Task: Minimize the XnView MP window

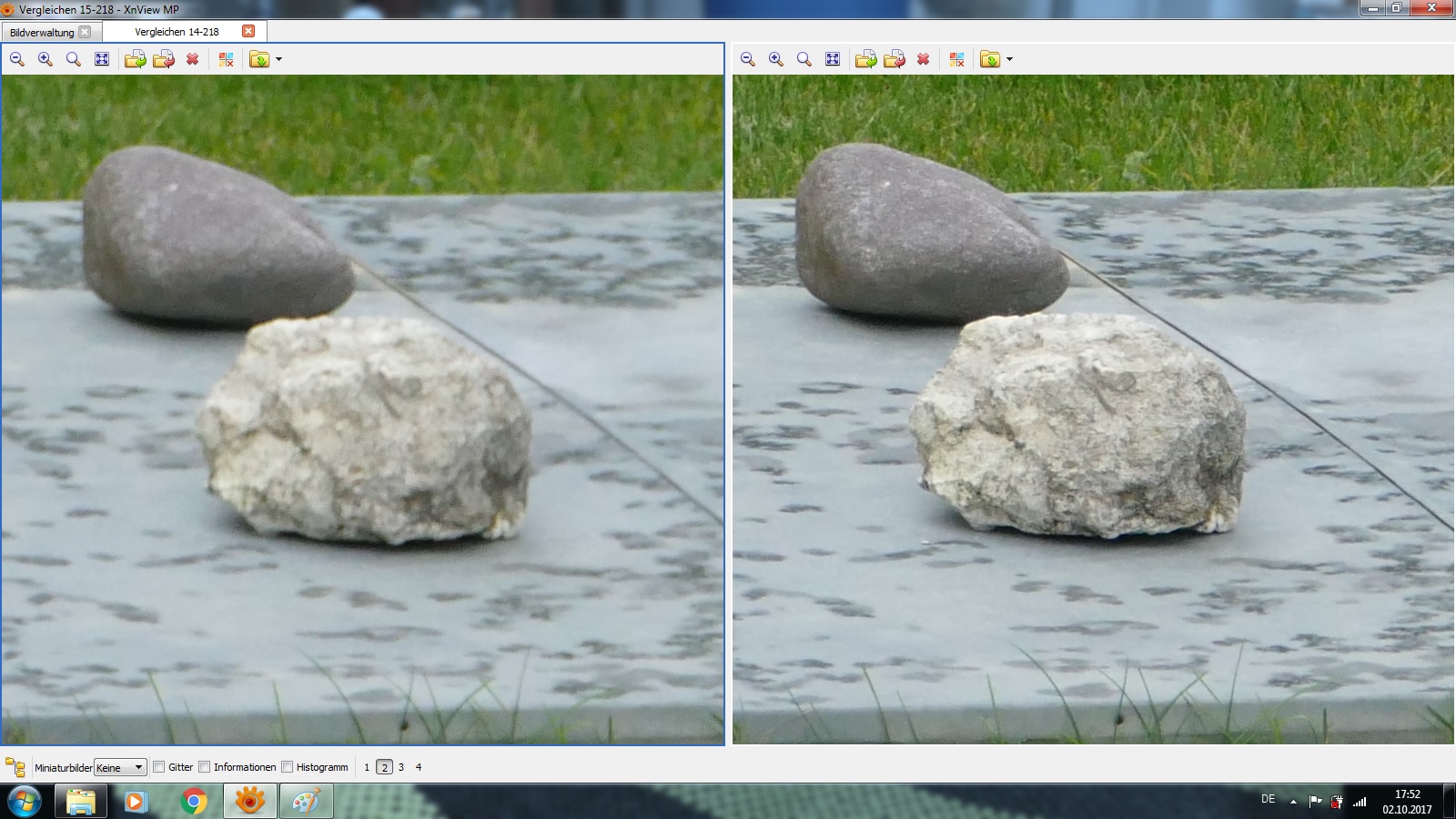Action: click(1374, 7)
